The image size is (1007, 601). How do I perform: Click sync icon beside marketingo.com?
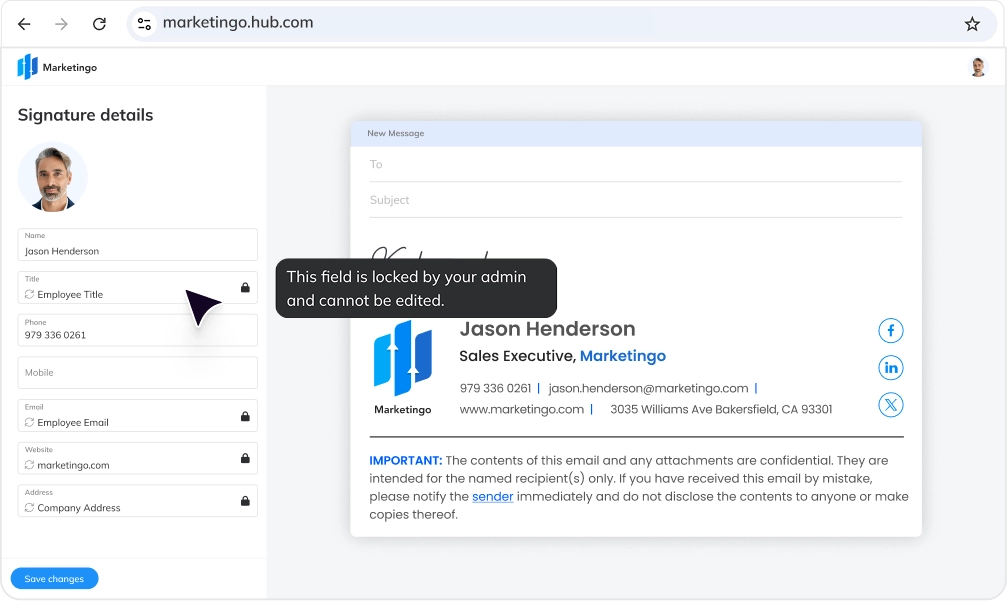click(x=30, y=465)
